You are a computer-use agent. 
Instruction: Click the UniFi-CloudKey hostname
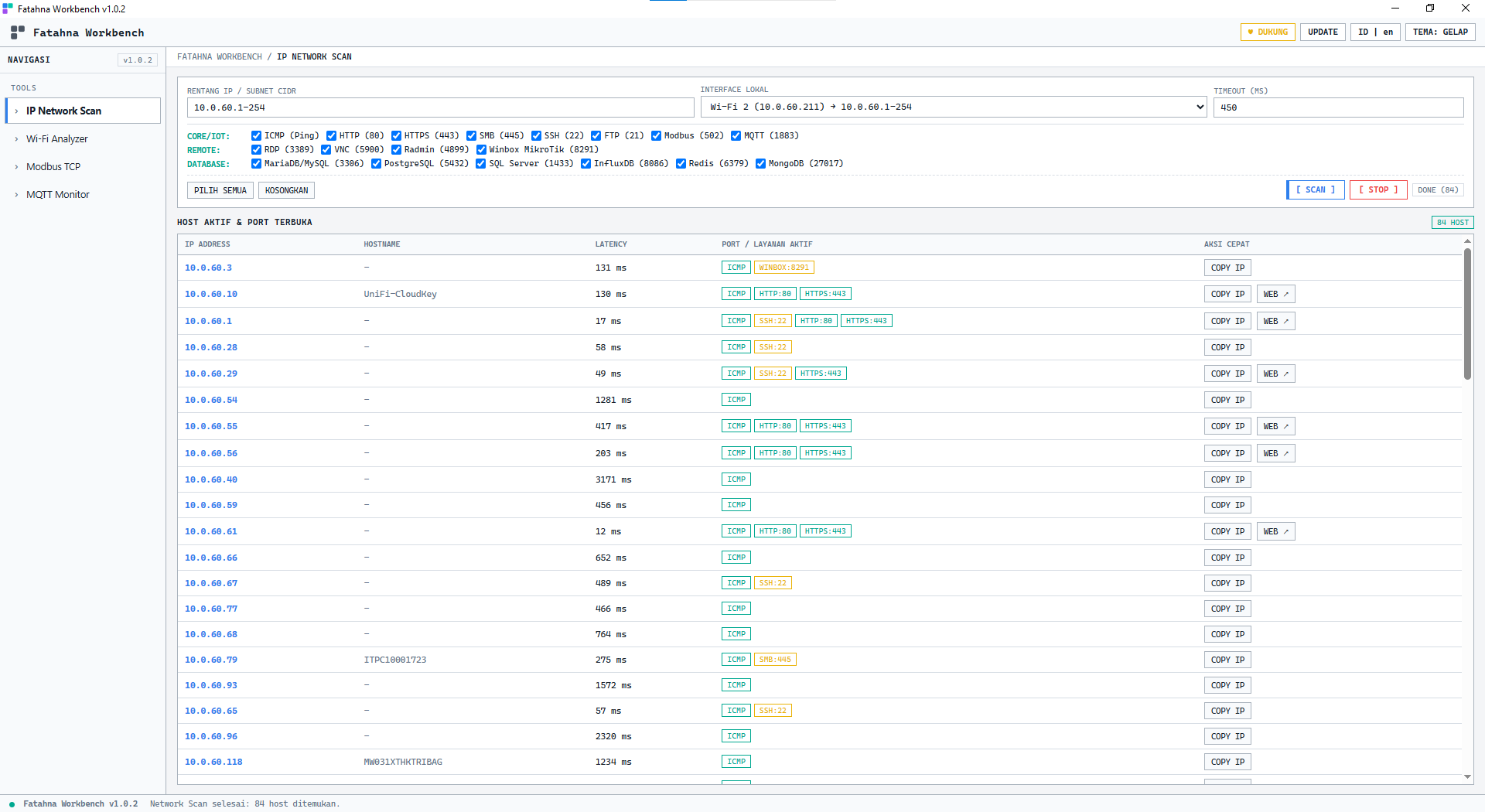point(400,294)
